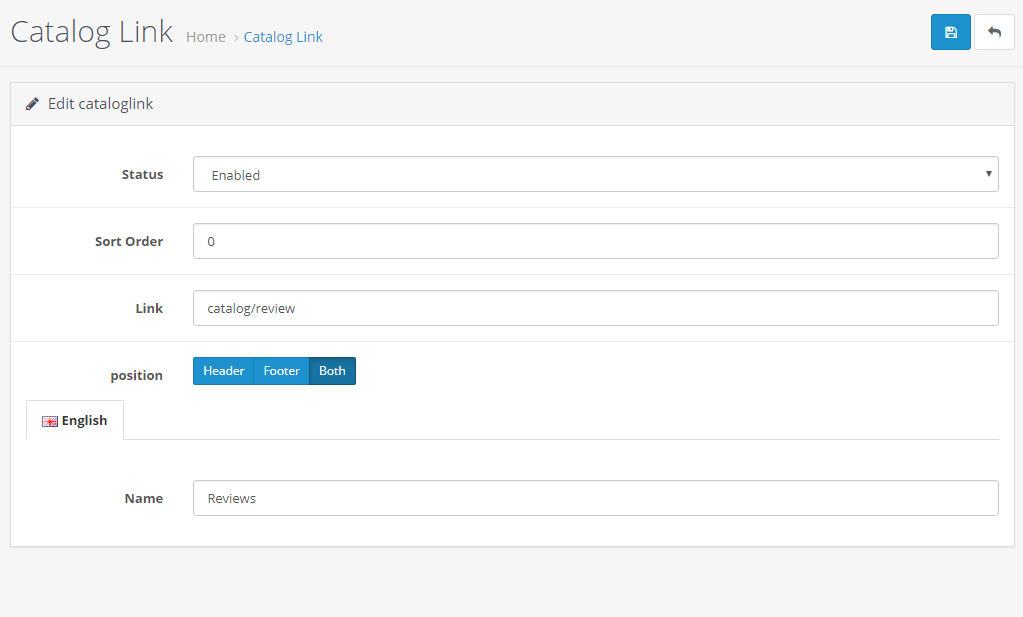Select Header position option
The height and width of the screenshot is (617, 1023).
223,371
